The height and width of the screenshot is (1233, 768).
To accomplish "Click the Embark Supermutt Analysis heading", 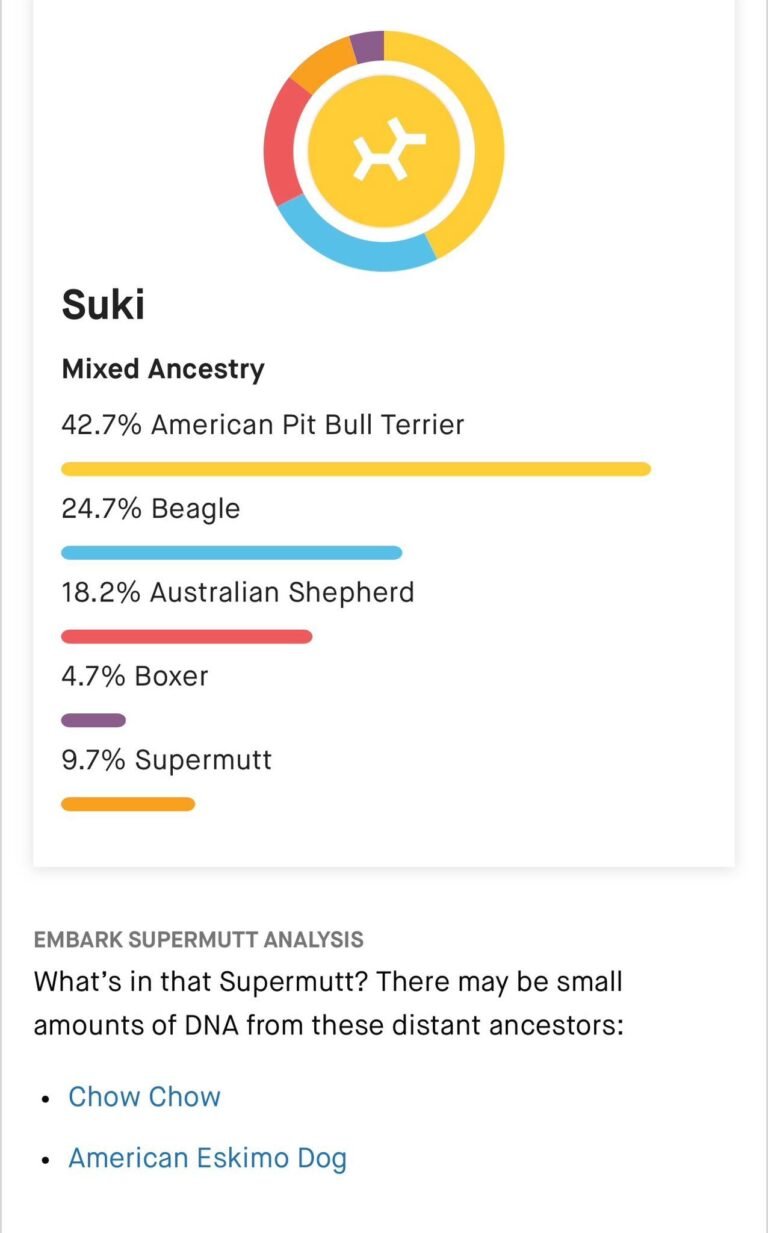I will [198, 940].
